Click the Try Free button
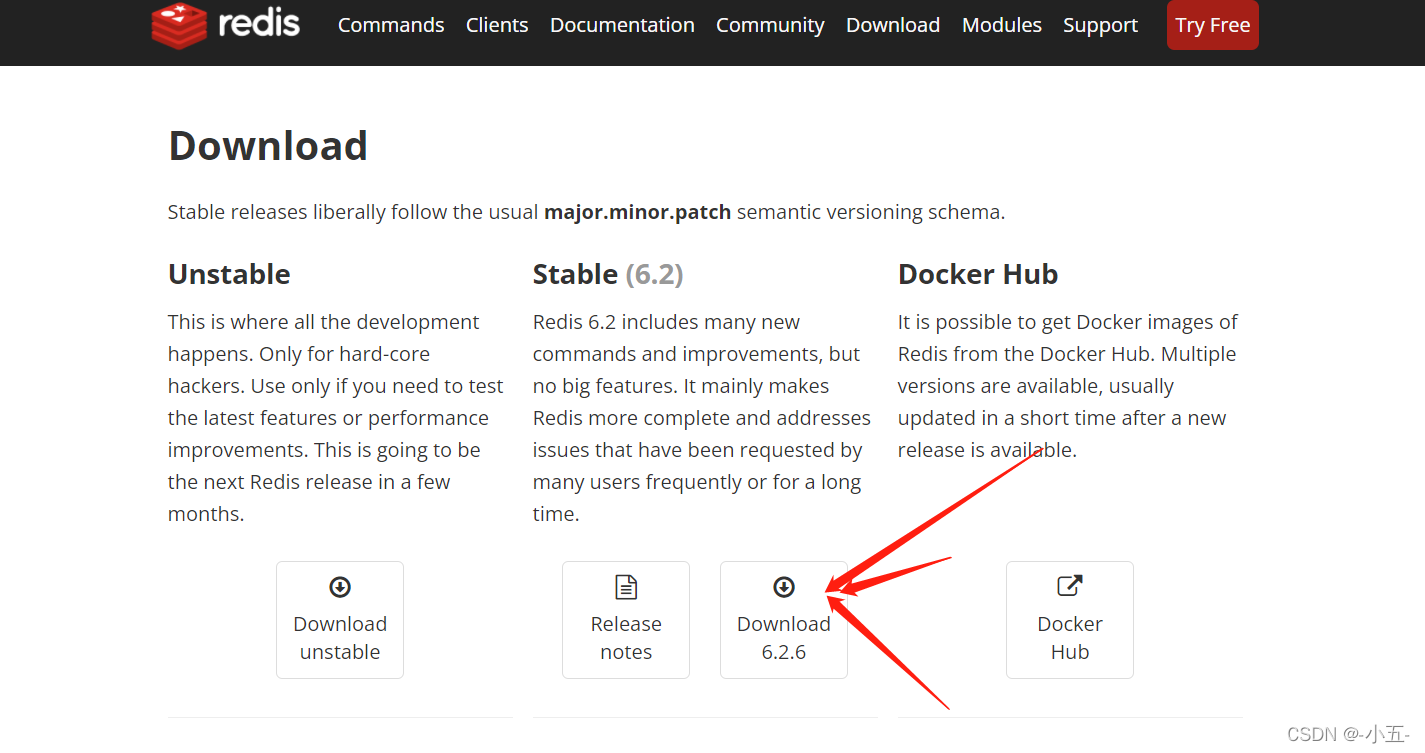Viewport: 1425px width, 753px height. [1212, 25]
